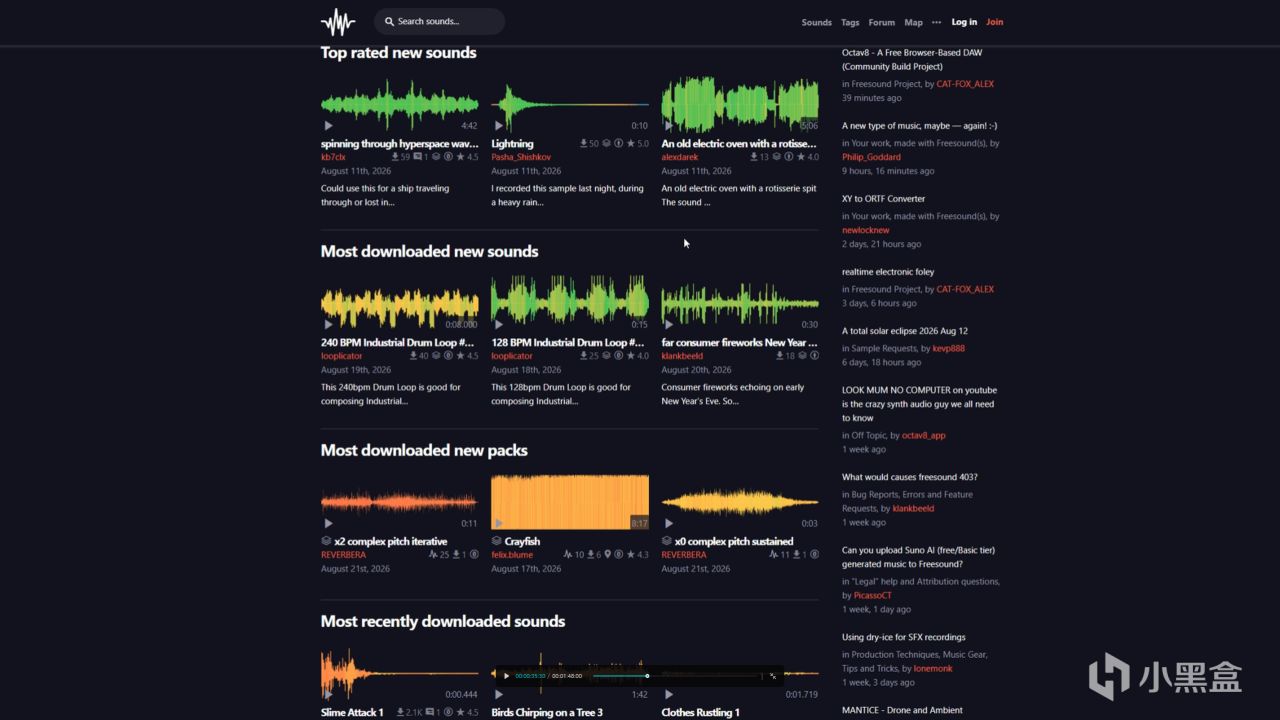This screenshot has height=720, width=1280.
Task: Open the Clothes Rustling 1 sound title
Action: [x=701, y=713]
